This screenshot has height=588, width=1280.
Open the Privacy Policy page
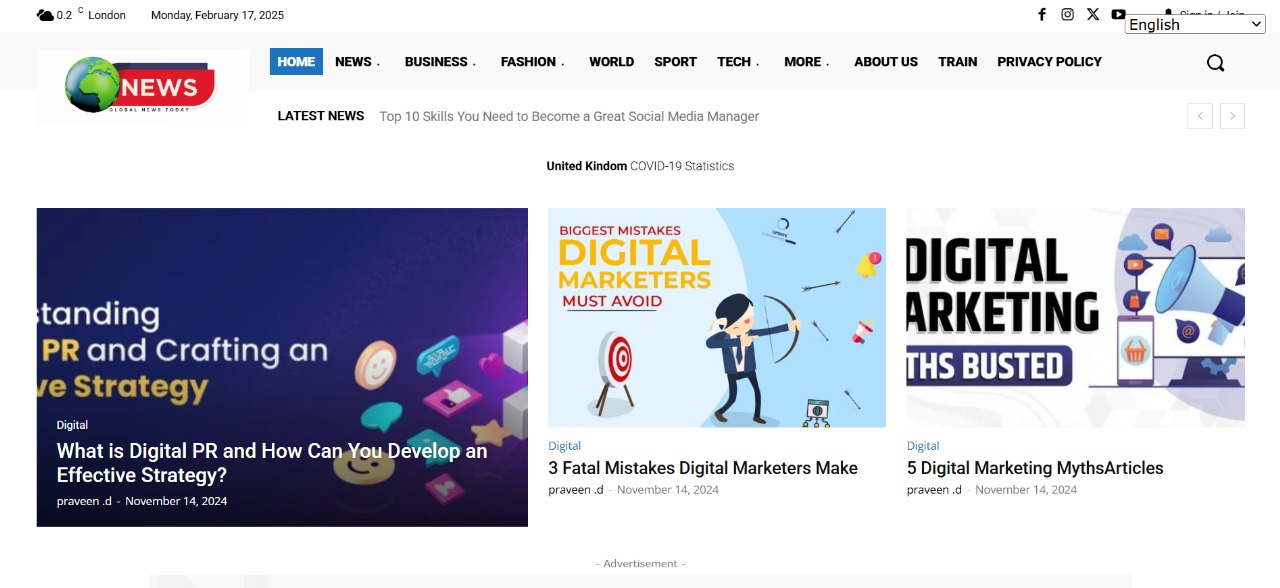coord(1049,62)
